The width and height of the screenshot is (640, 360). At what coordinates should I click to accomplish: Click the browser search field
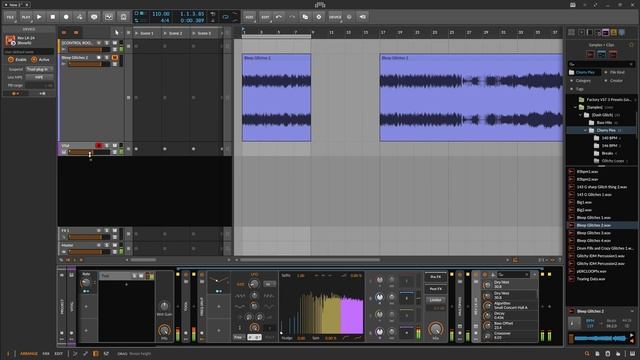click(x=601, y=64)
